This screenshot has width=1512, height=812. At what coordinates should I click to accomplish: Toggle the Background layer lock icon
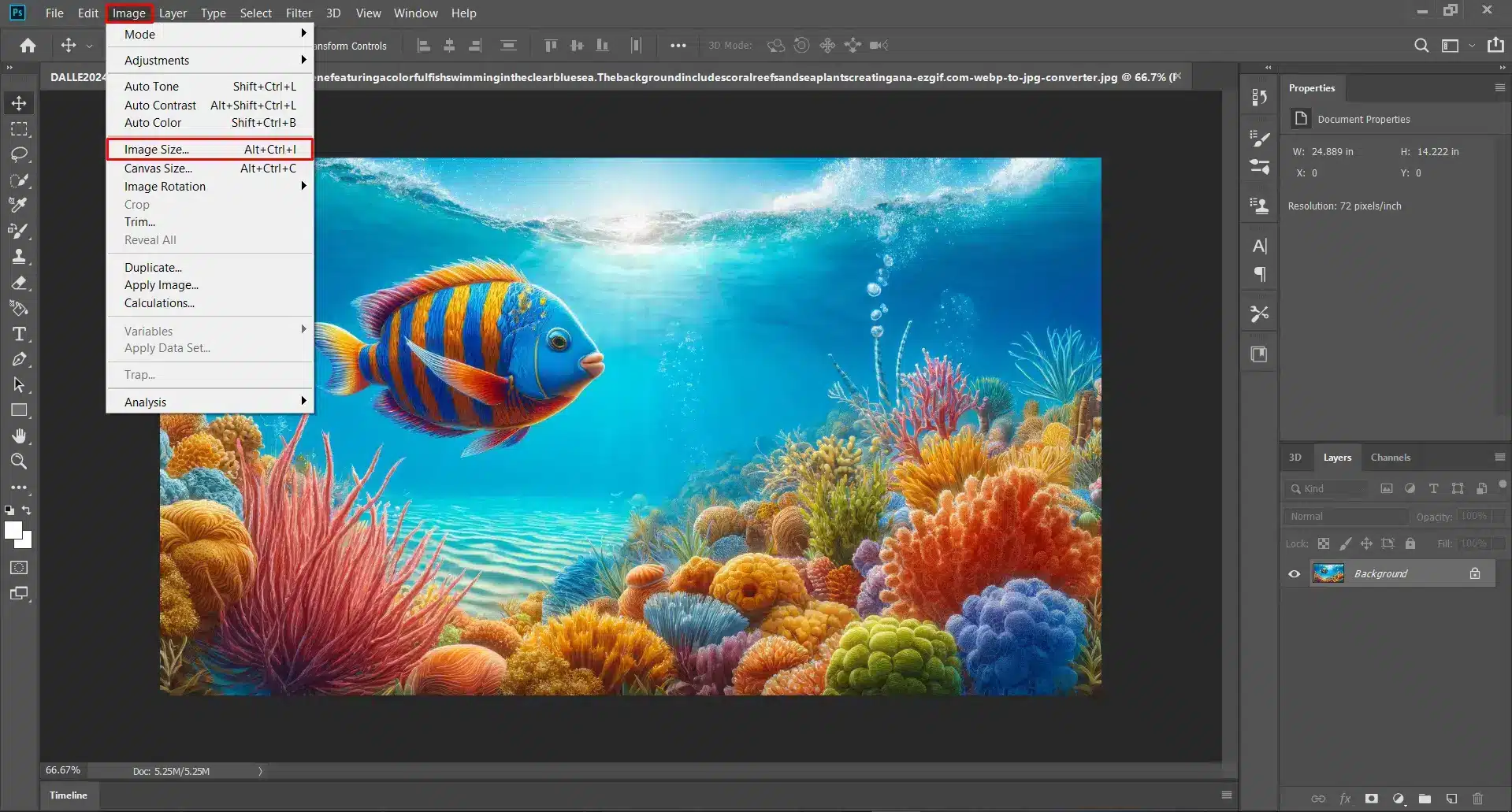pos(1475,573)
